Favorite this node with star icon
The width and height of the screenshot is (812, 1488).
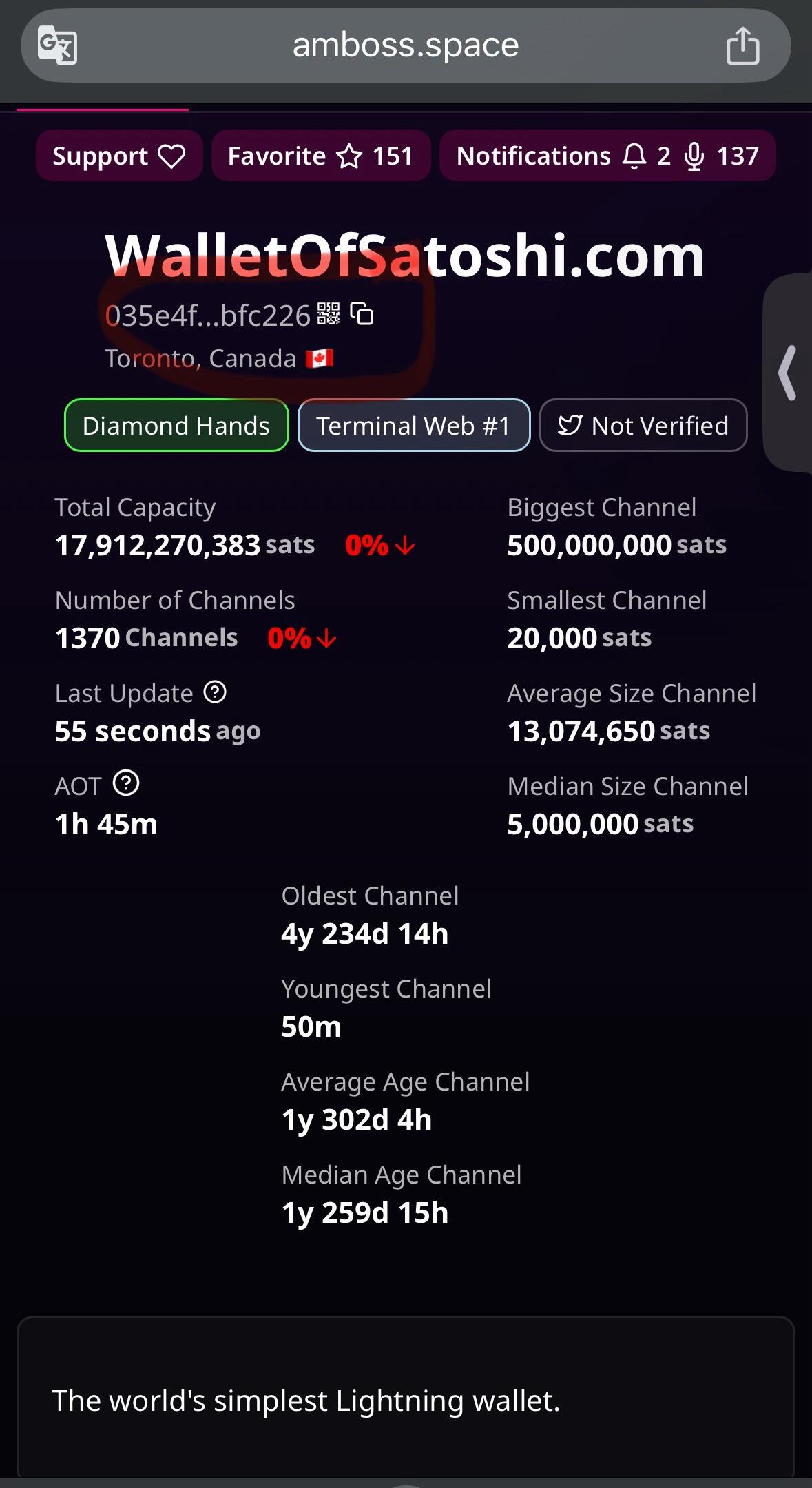349,156
